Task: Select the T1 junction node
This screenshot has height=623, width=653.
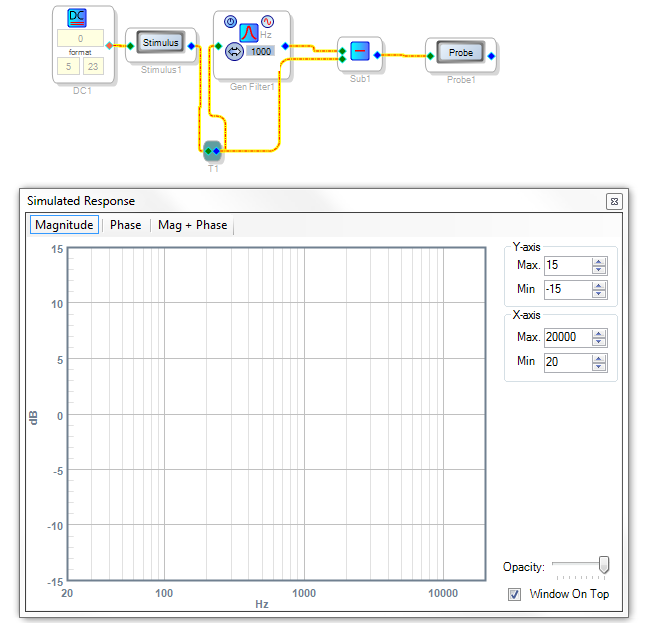Action: pos(212,151)
